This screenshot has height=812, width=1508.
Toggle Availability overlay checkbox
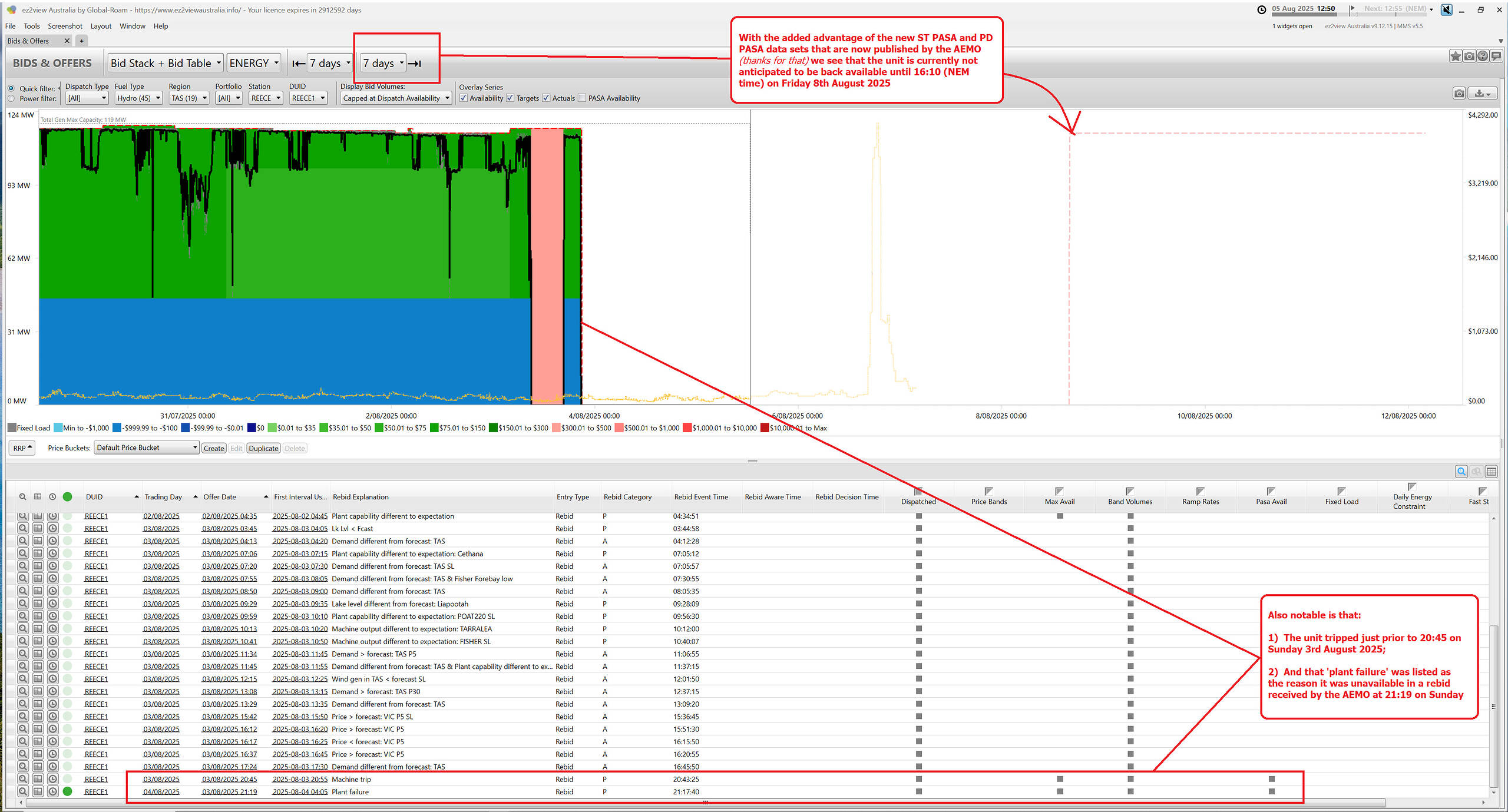(x=464, y=98)
